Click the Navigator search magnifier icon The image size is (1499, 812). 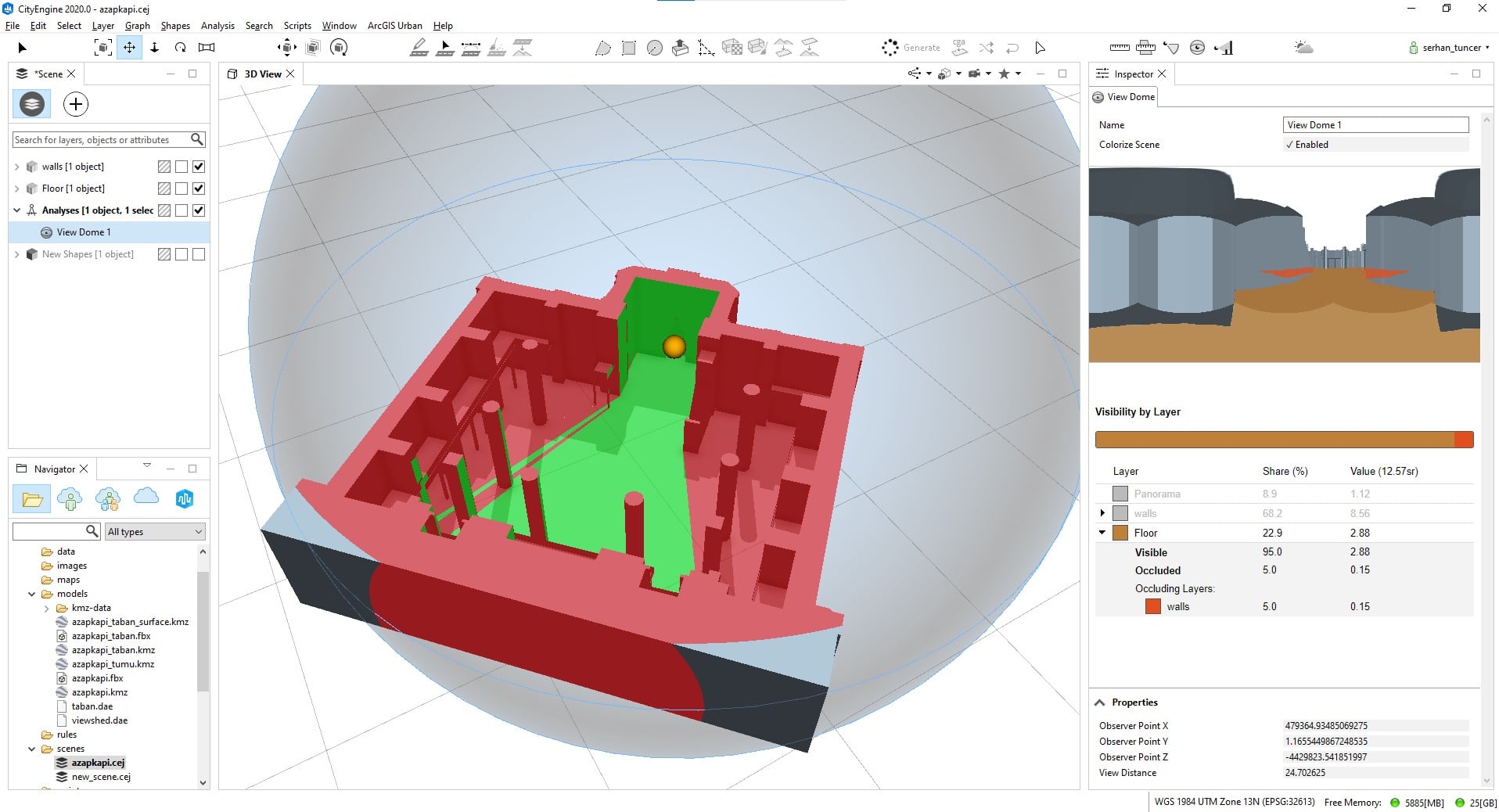tap(92, 531)
